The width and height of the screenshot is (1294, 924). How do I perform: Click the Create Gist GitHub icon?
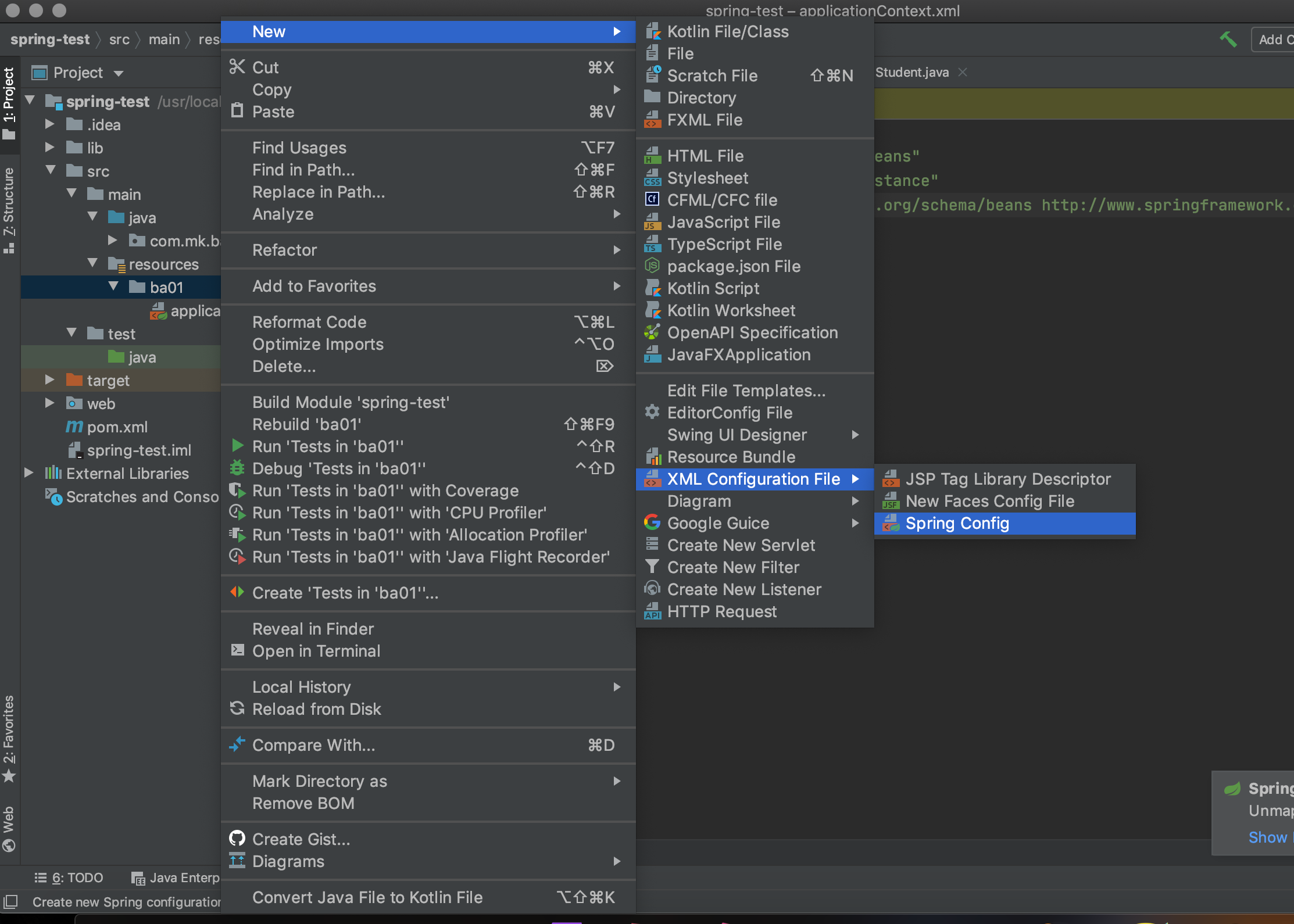coord(237,839)
